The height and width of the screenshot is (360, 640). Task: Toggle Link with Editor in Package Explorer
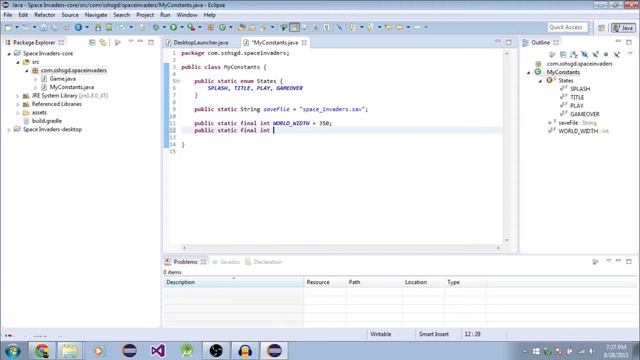pyautogui.click(x=103, y=42)
